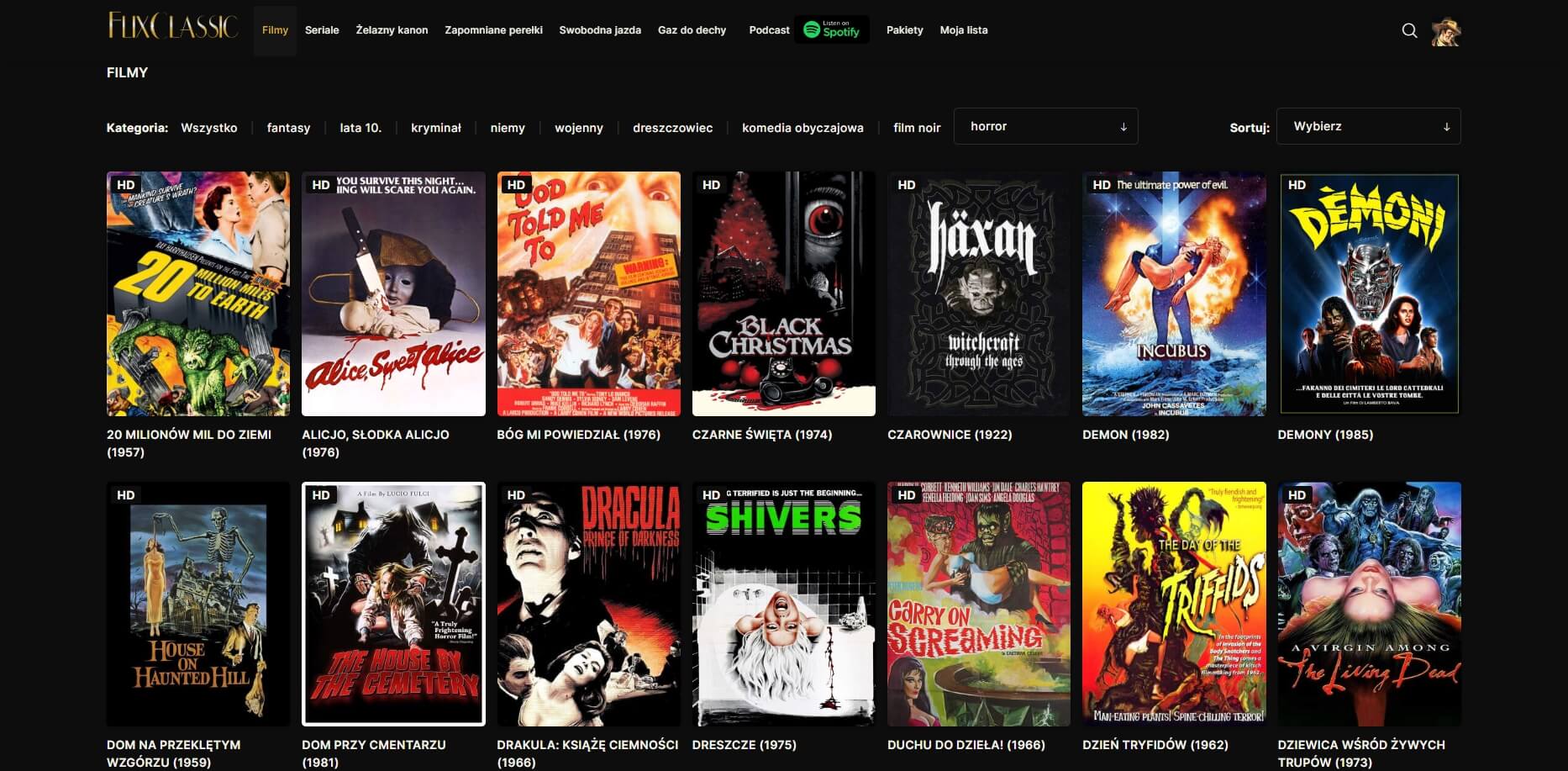Go to the Podcast page
Viewport: 1568px width, 771px height.
coord(768,29)
